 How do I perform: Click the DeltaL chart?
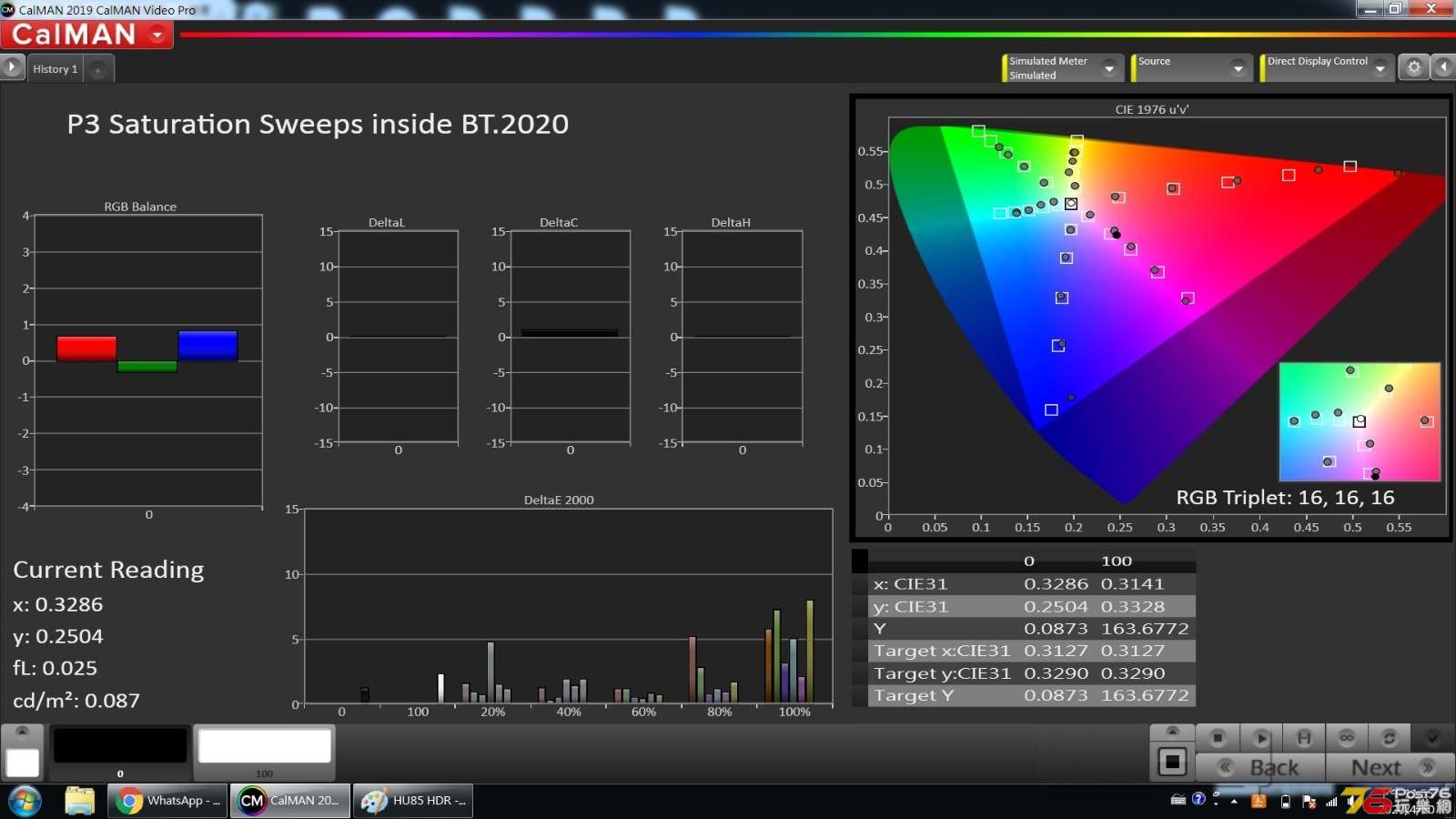pos(398,337)
